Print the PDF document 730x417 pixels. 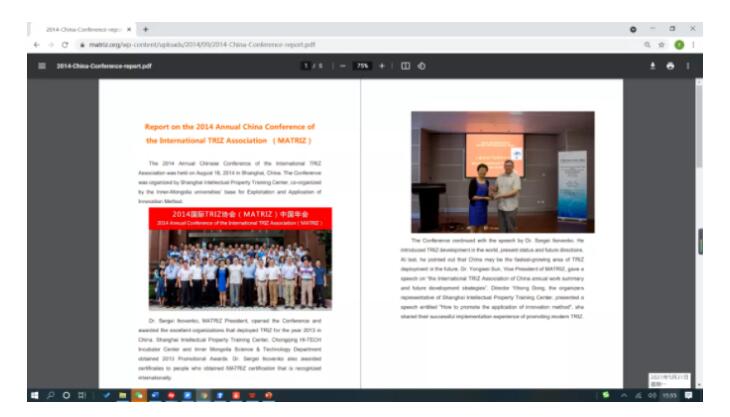tap(670, 66)
